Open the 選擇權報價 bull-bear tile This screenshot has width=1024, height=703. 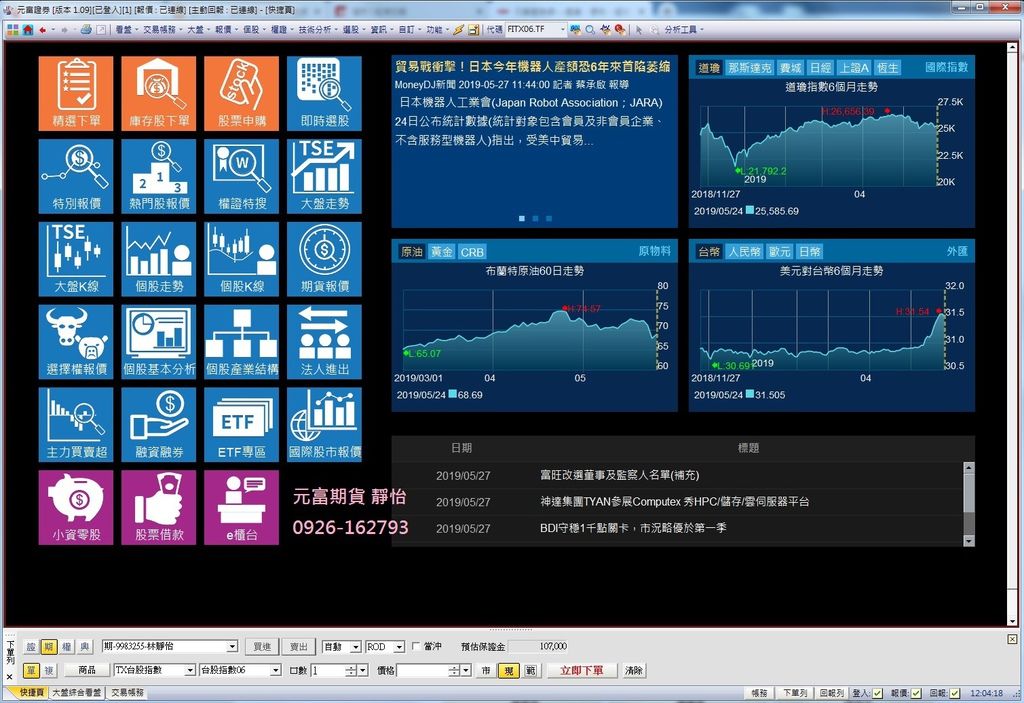[76, 342]
